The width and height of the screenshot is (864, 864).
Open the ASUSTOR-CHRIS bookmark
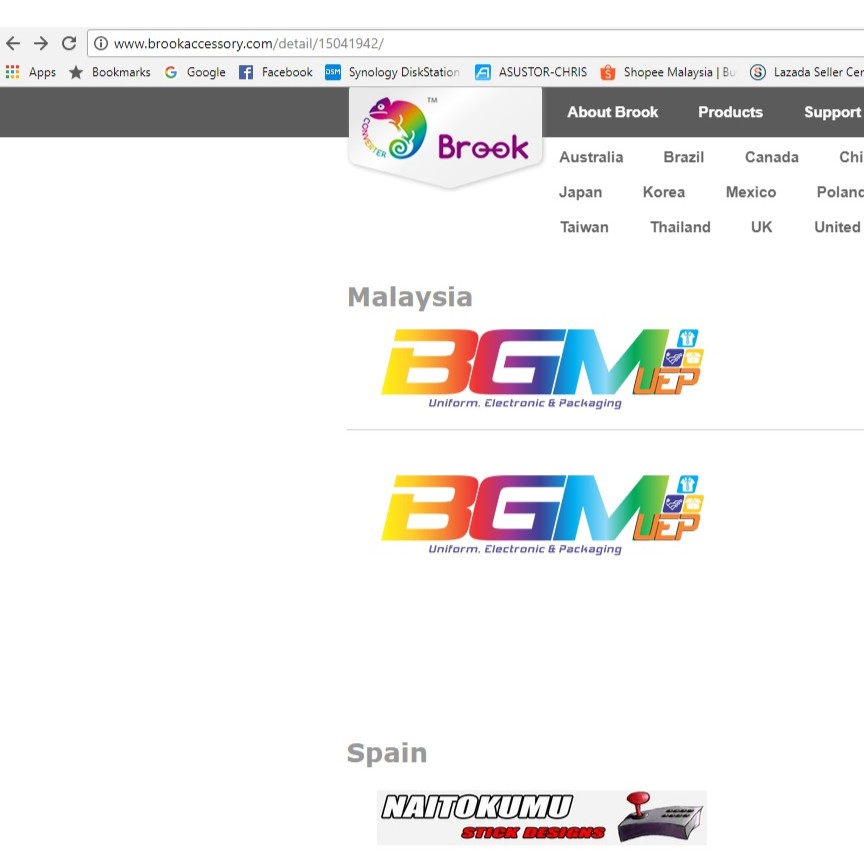531,72
